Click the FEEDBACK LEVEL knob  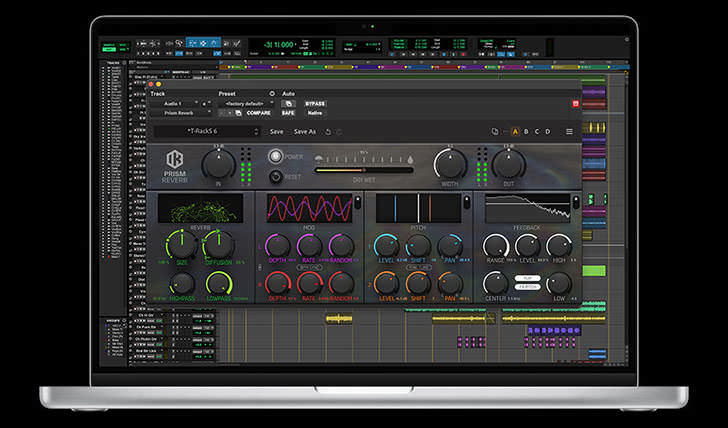pos(527,246)
